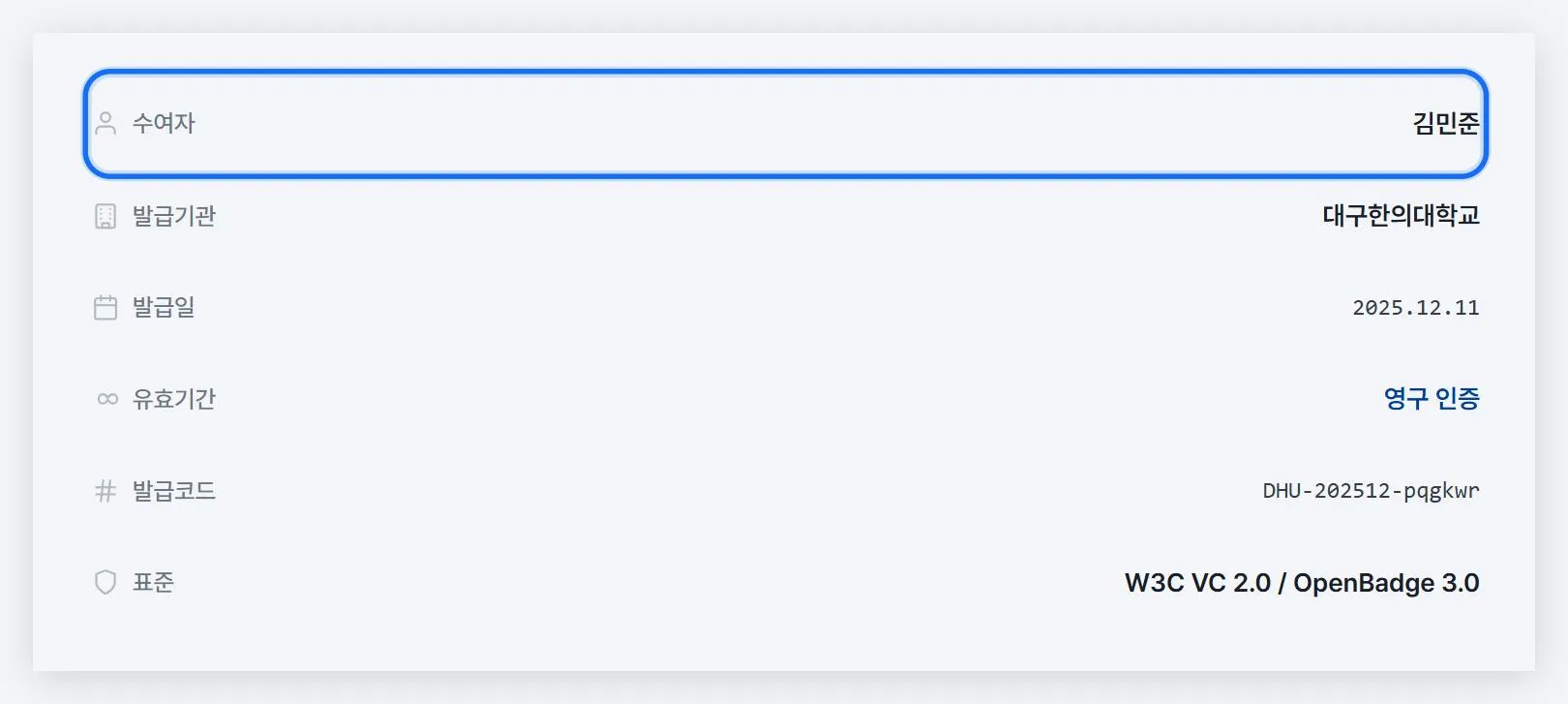Click the 발급코드 row
Image resolution: width=1568 pixels, height=704 pixels.
[785, 491]
